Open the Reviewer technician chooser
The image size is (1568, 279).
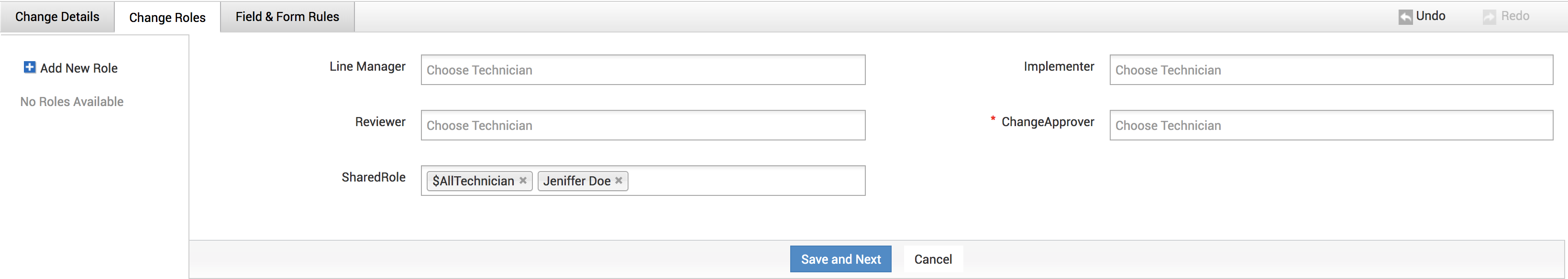642,125
